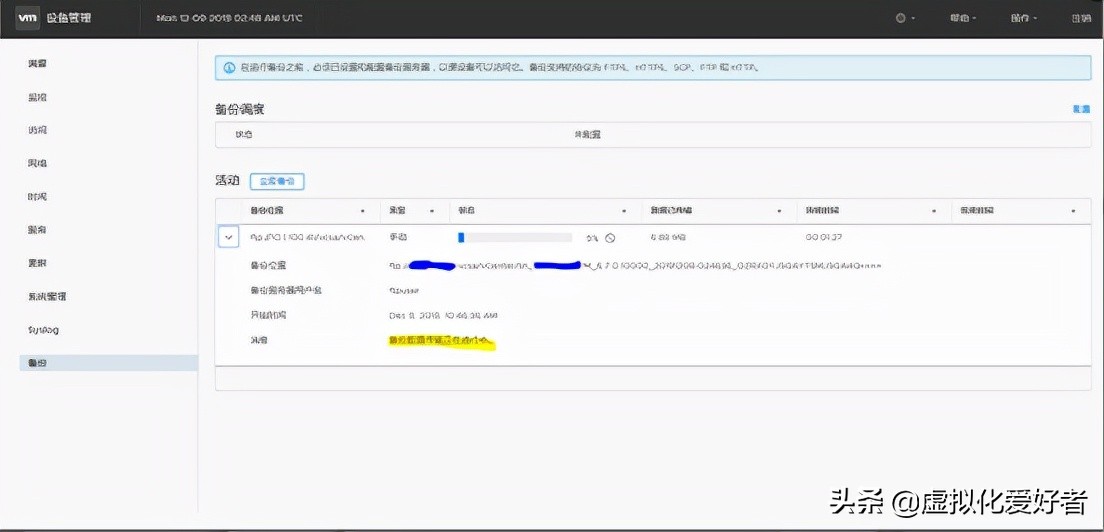Click the 立即备份 backup now button
This screenshot has width=1104, height=532.
click(x=277, y=181)
